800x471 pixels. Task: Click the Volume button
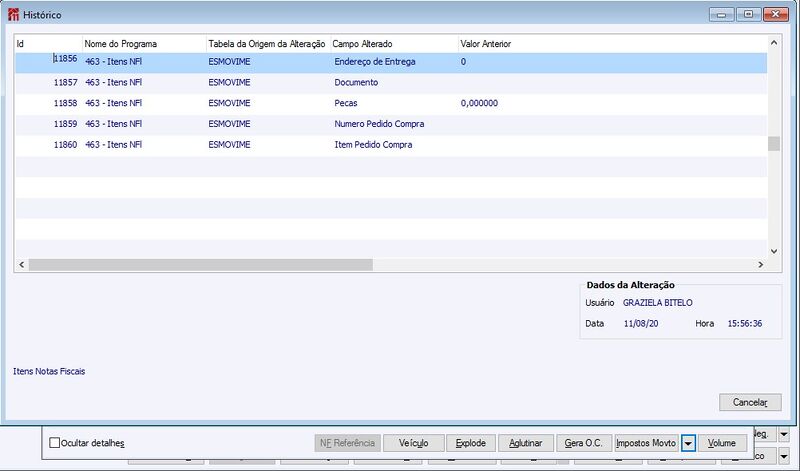(722, 443)
